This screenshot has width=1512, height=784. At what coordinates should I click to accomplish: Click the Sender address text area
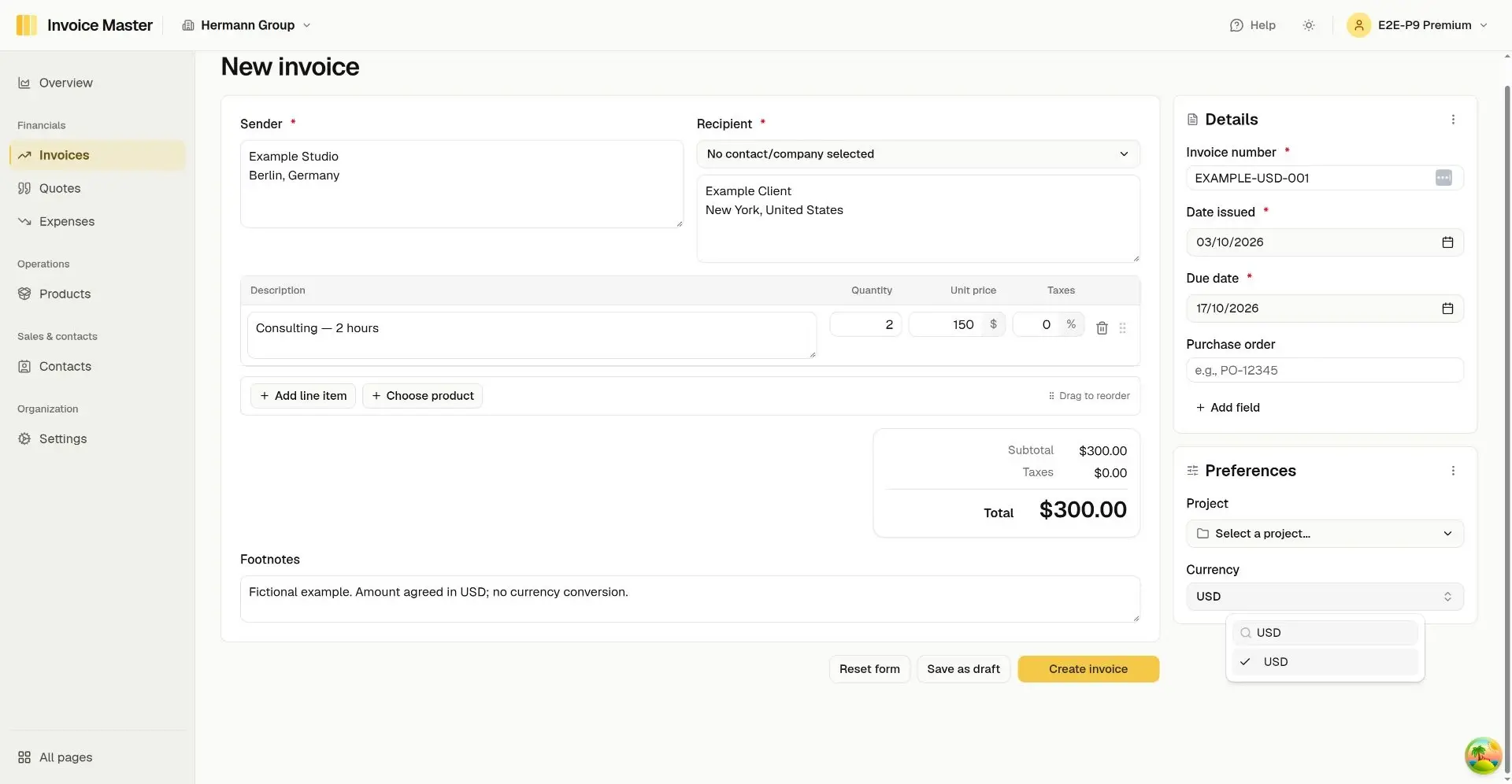tap(461, 184)
